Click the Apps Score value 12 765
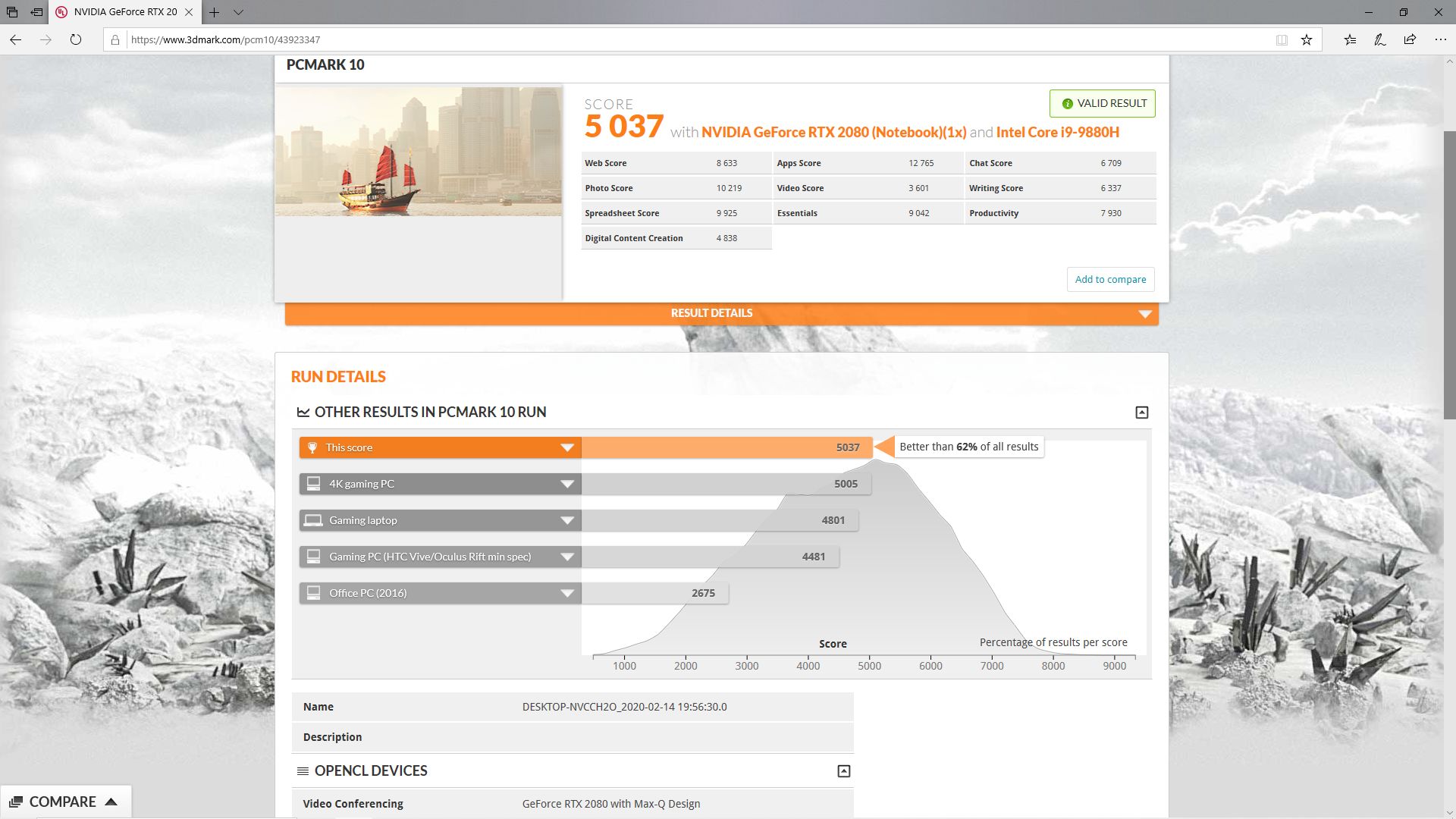This screenshot has width=1456, height=819. coord(921,164)
